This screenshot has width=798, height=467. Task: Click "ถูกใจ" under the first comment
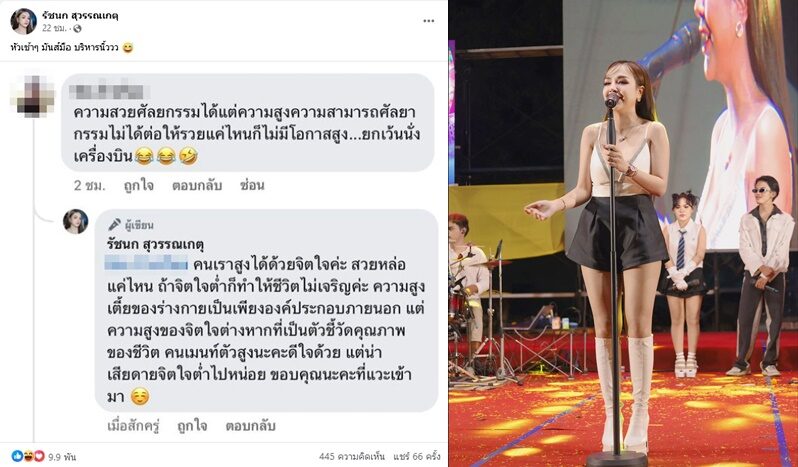click(x=138, y=186)
